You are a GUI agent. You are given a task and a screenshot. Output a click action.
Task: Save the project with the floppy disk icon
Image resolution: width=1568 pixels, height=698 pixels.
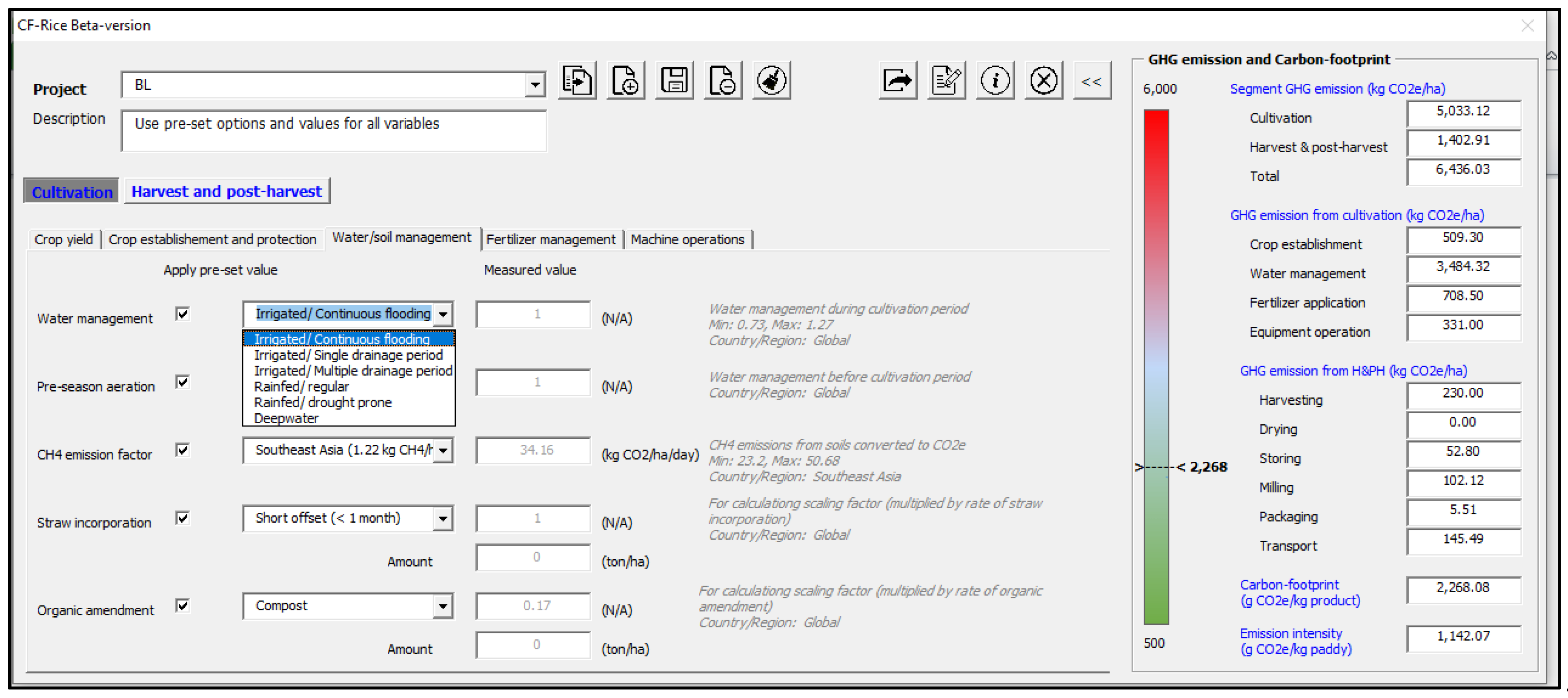coord(674,80)
